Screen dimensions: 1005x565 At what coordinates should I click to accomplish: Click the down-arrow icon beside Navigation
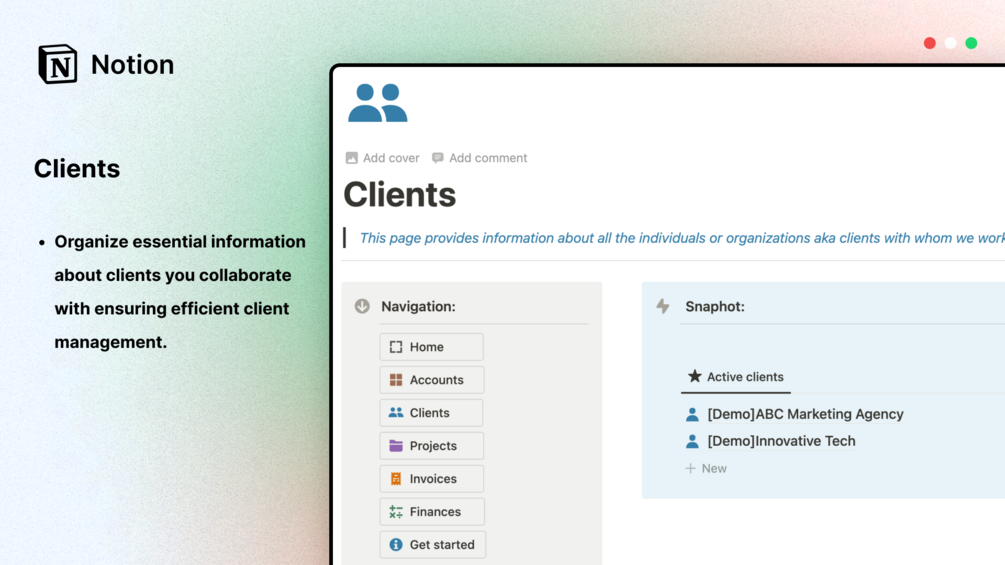[362, 306]
